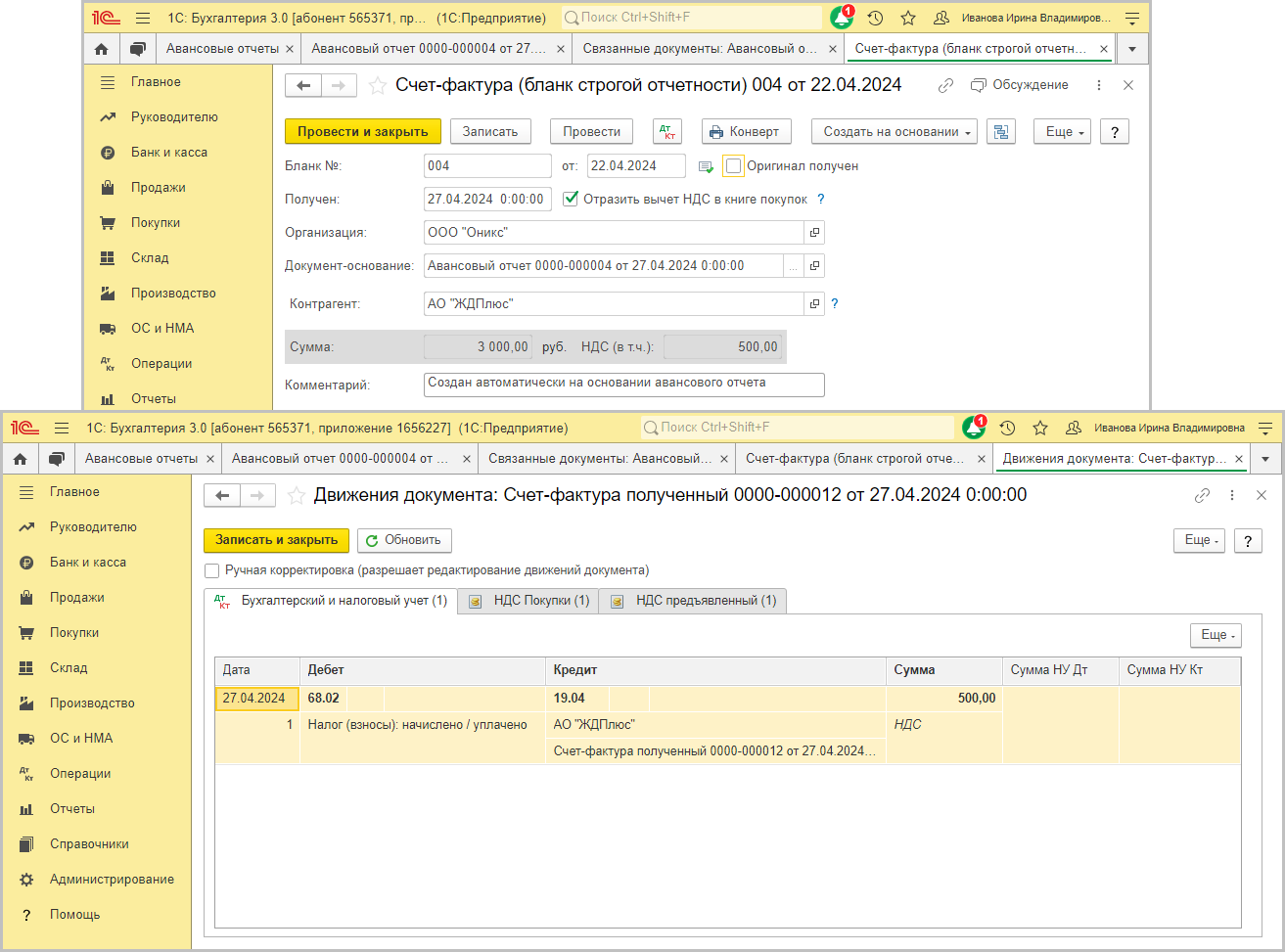The height and width of the screenshot is (952, 1285).
Task: Click Комментарий input field
Action: [624, 384]
